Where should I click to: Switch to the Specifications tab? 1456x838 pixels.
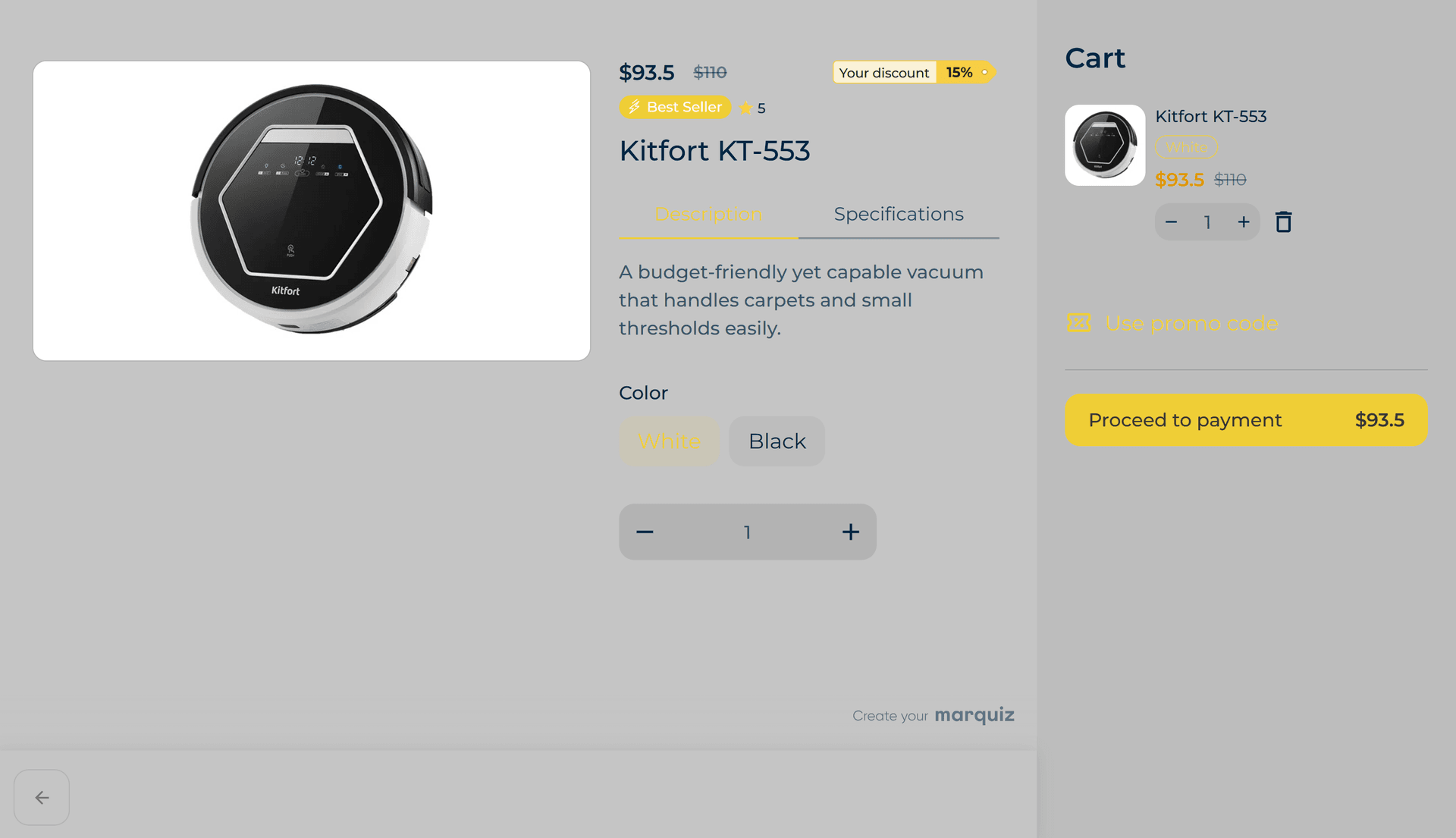tap(899, 215)
